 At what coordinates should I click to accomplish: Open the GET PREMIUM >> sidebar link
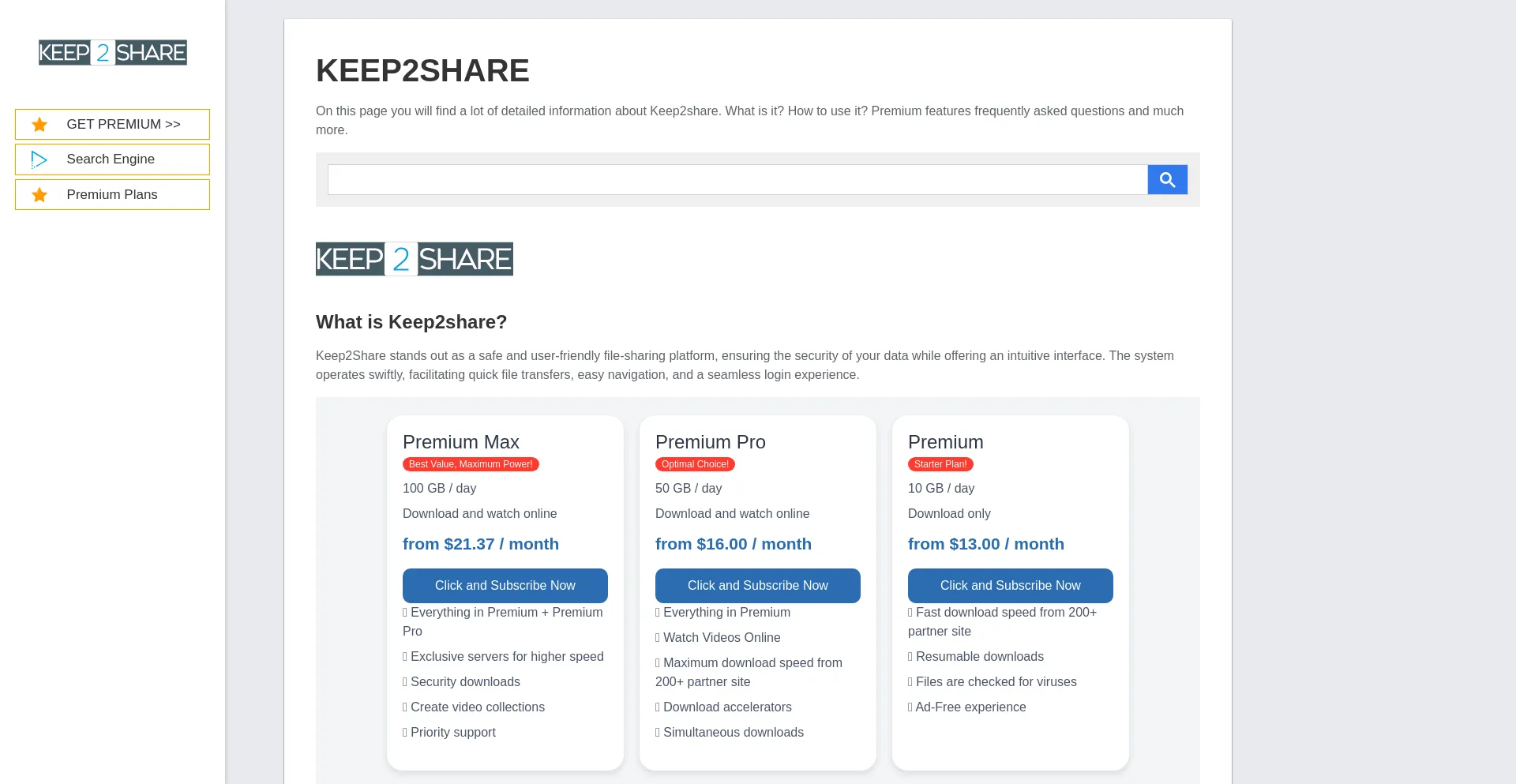112,125
